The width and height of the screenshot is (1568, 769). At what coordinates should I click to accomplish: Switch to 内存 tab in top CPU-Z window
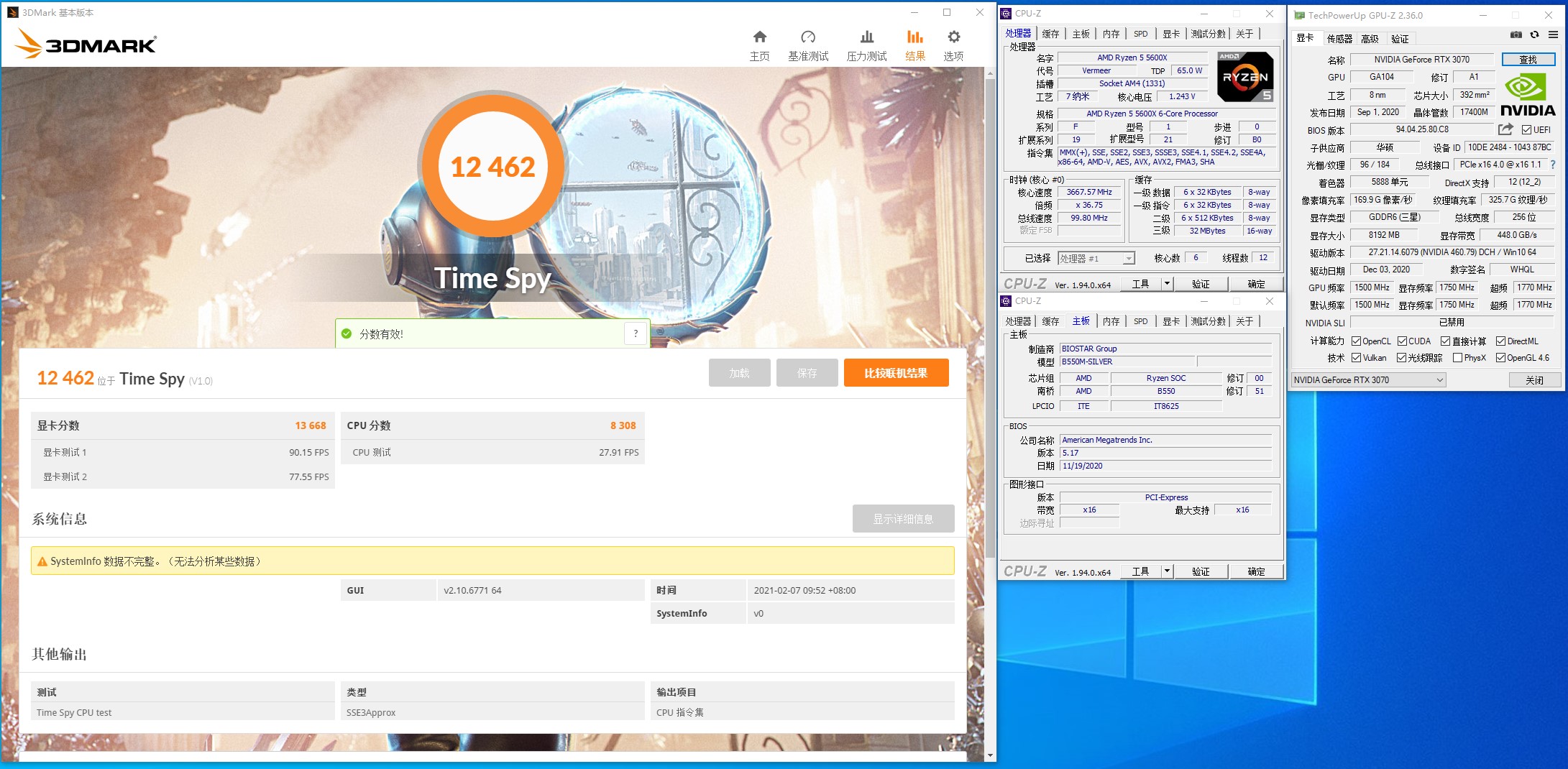pyautogui.click(x=1111, y=34)
